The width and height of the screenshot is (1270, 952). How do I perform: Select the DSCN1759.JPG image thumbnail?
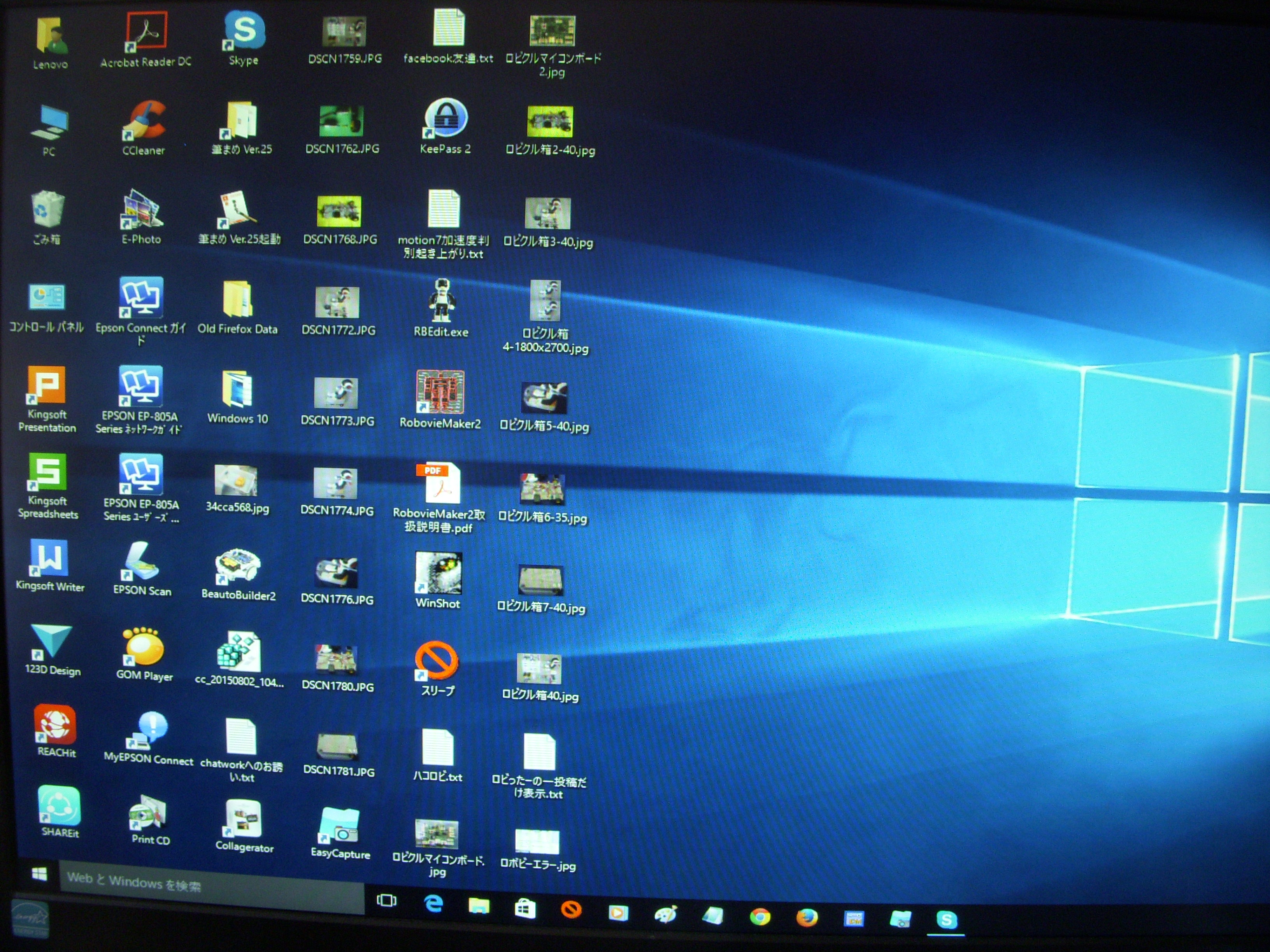click(x=344, y=31)
